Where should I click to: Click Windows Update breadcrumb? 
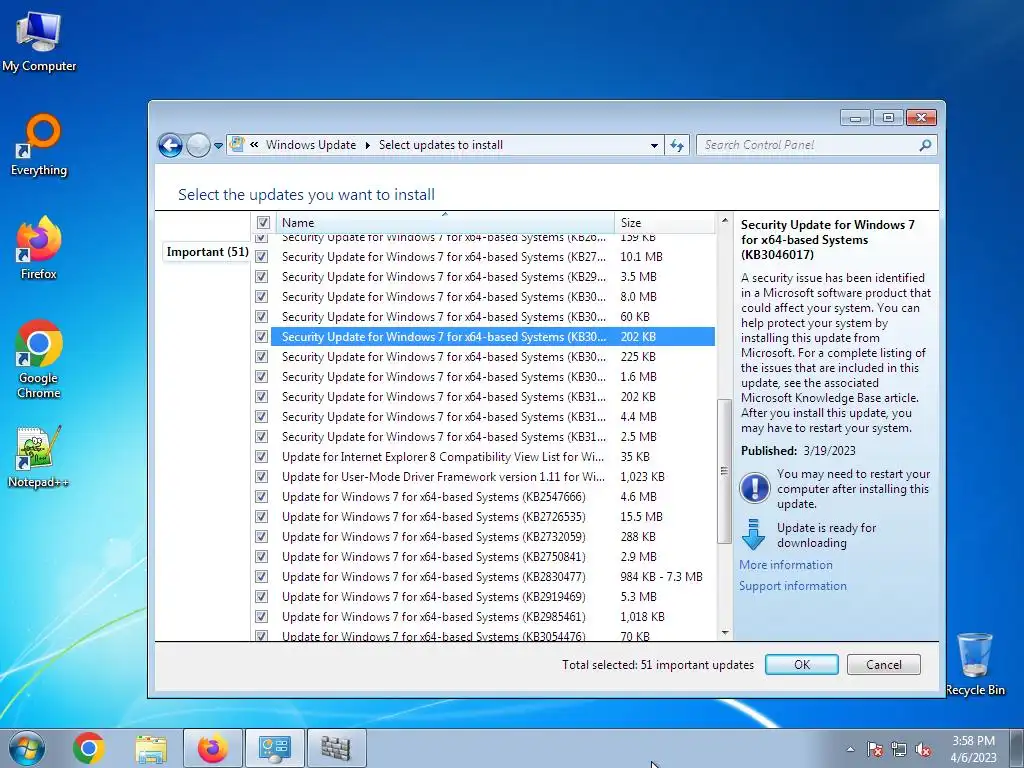pyautogui.click(x=311, y=145)
